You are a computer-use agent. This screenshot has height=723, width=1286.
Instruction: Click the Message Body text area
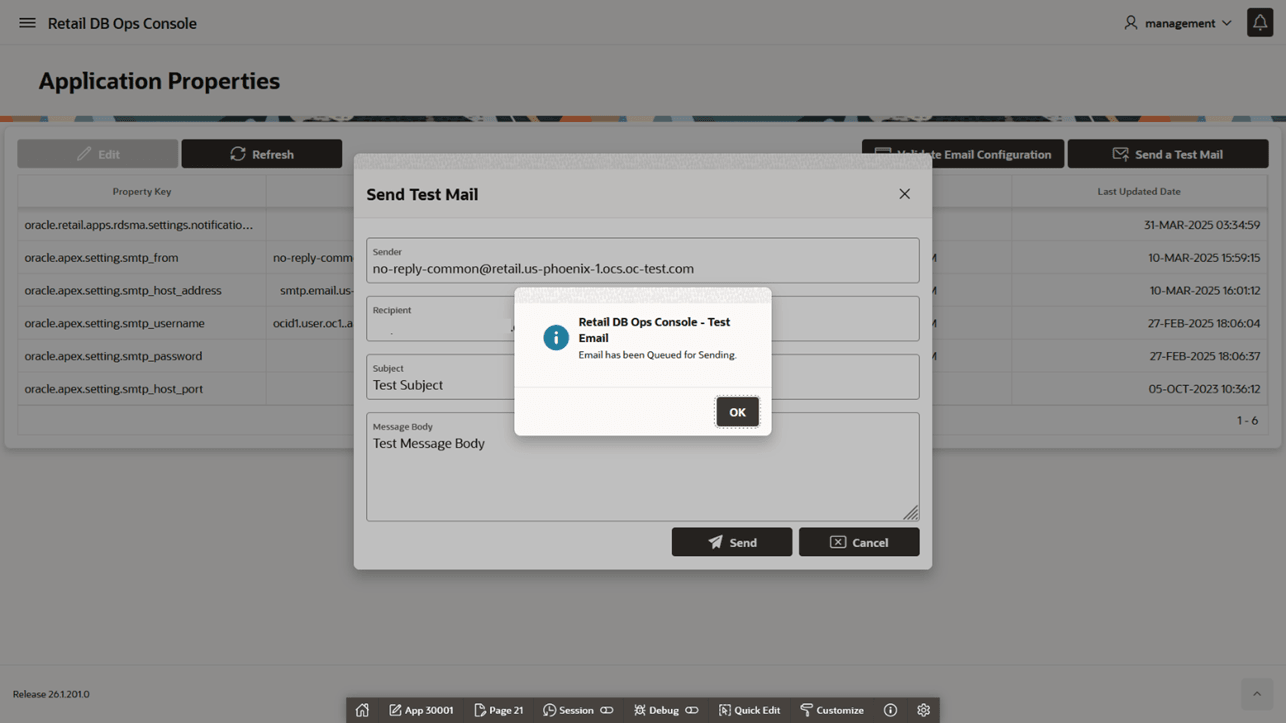643,467
